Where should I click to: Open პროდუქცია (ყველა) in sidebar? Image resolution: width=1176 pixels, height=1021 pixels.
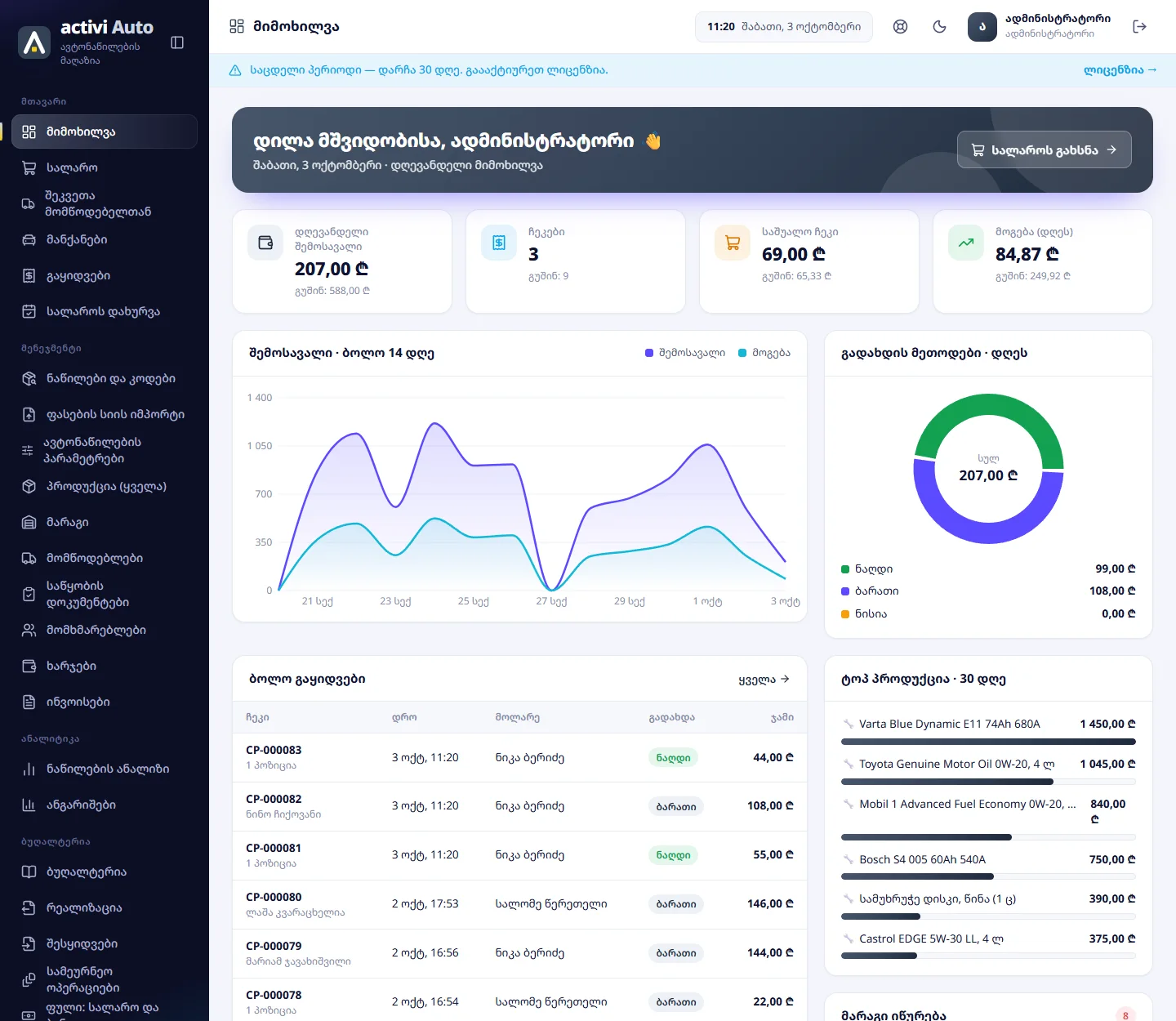[105, 486]
